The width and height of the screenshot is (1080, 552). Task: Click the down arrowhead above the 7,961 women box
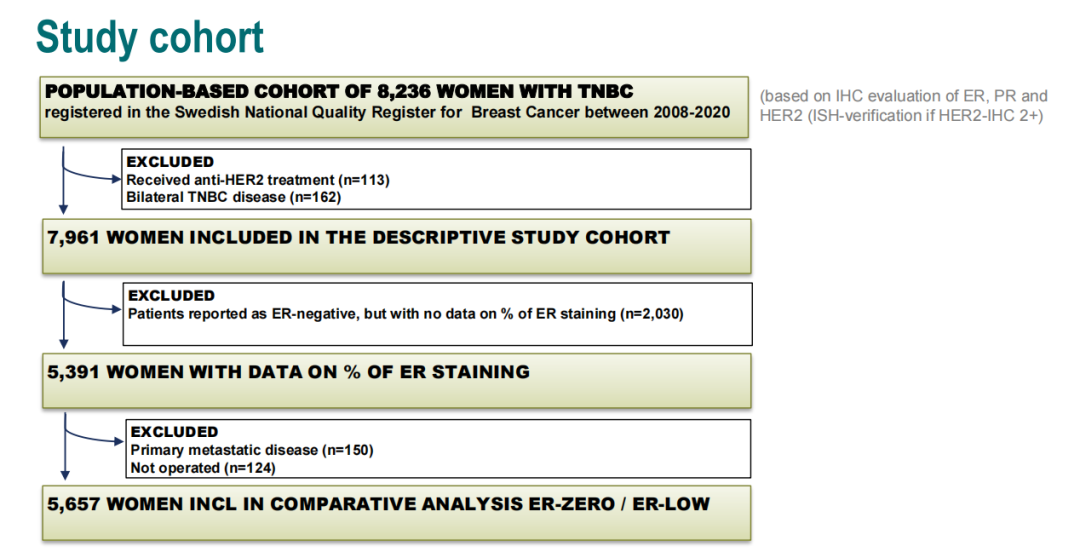click(63, 211)
